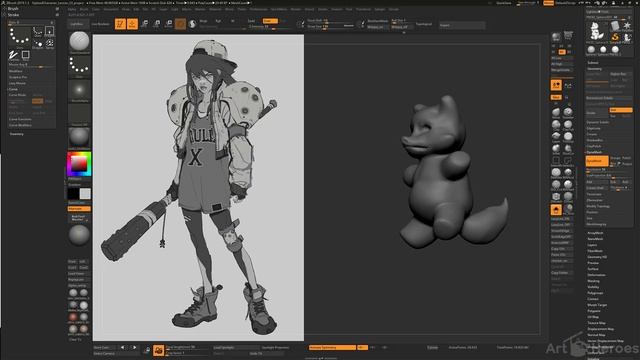Toggle the Rgb channel button

click(x=218, y=21)
